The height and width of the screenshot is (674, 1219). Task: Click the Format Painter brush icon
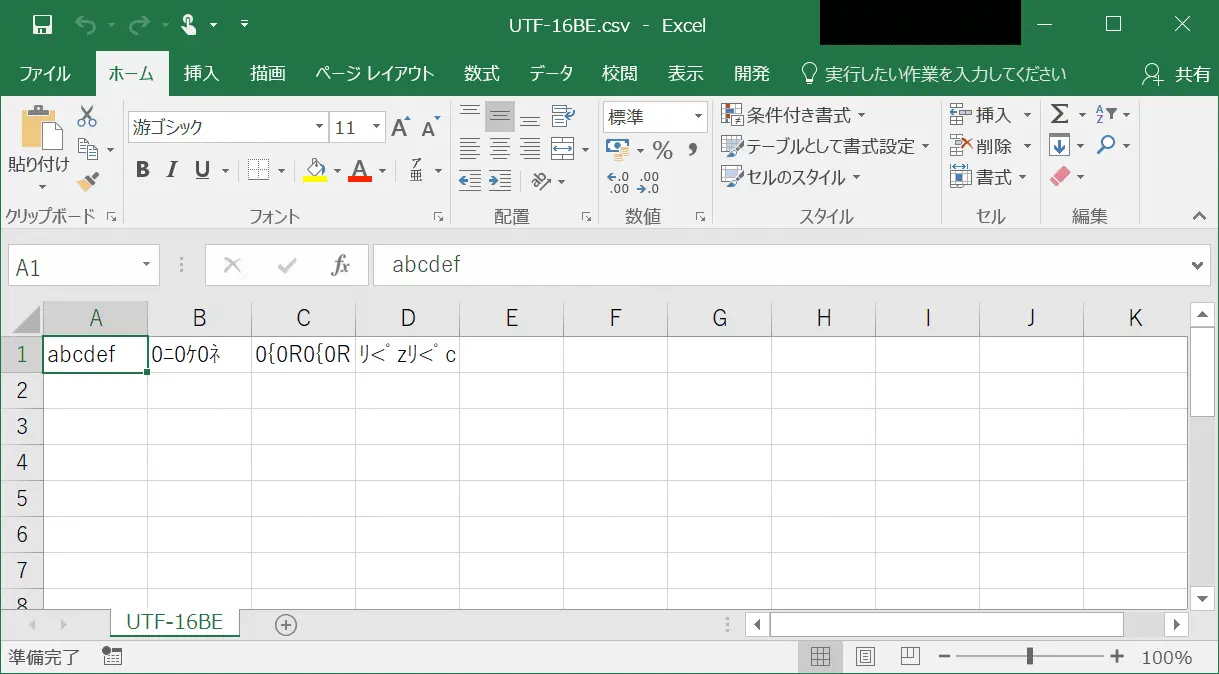tap(87, 181)
